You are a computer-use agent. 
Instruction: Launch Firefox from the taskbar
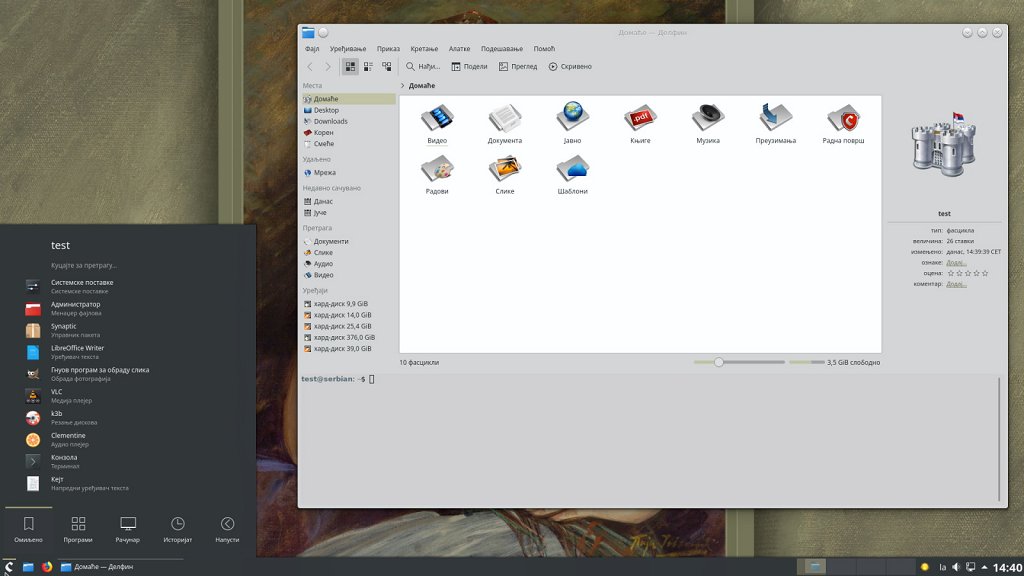(47, 567)
